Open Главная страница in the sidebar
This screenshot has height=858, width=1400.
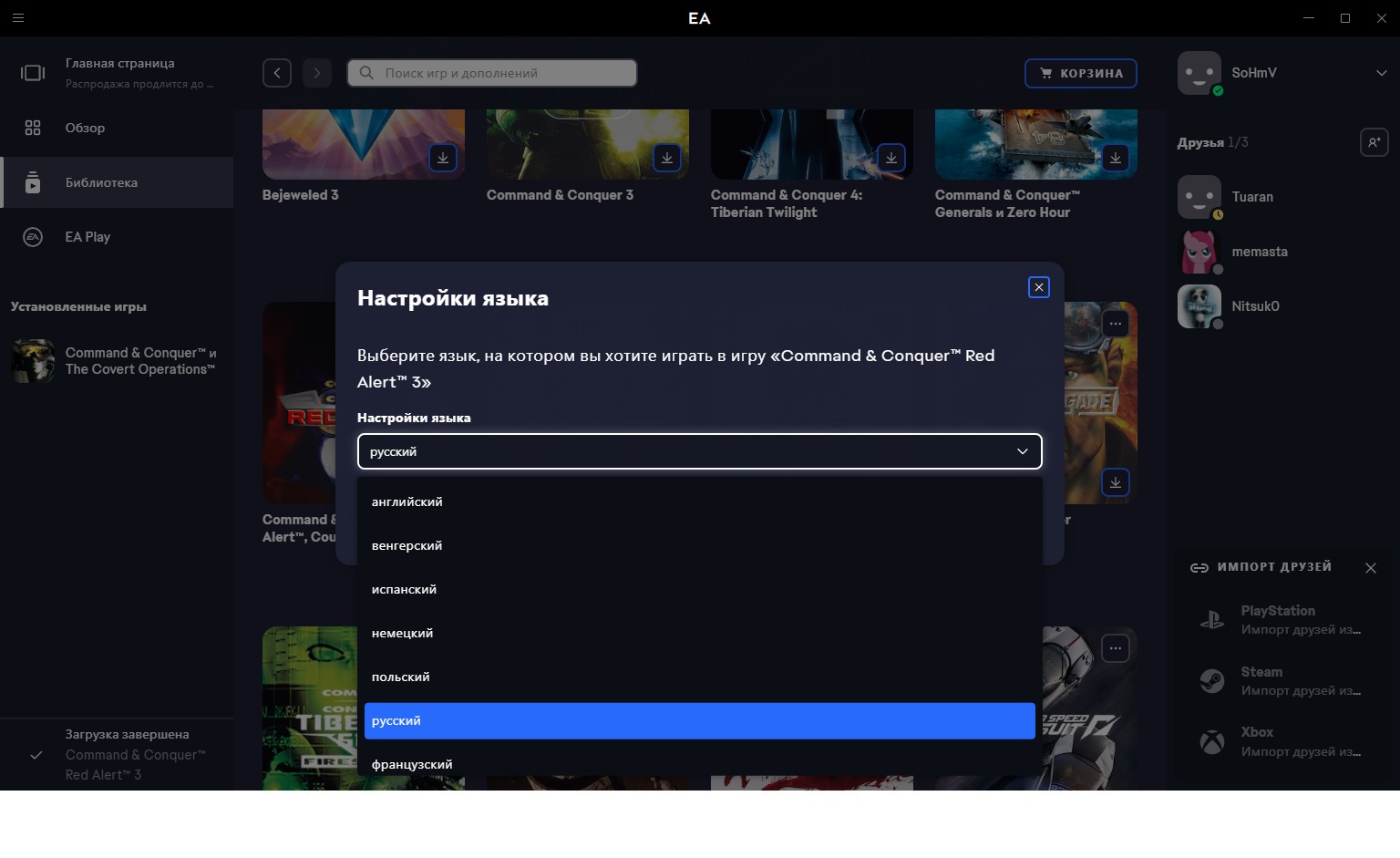(x=117, y=73)
